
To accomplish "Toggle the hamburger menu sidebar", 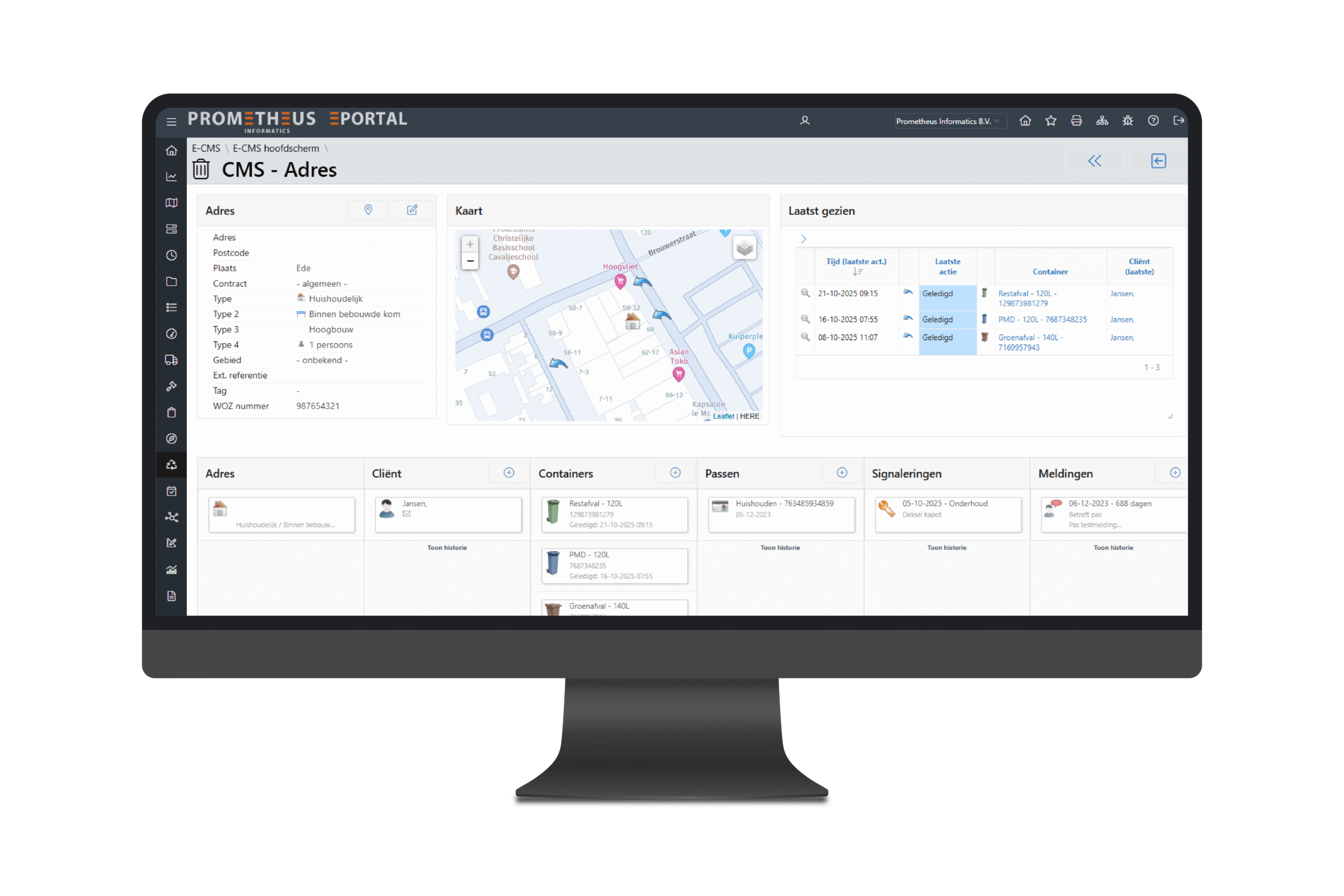I will click(x=172, y=121).
